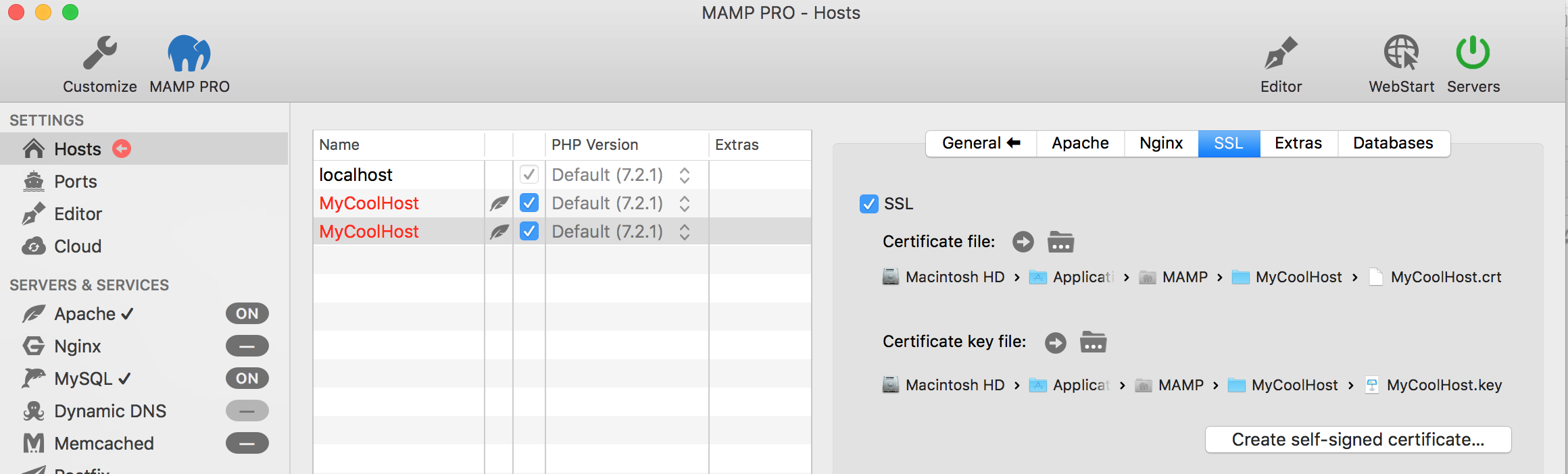The width and height of the screenshot is (1568, 474).
Task: Turn off the MySQL ON switch
Action: (x=247, y=378)
